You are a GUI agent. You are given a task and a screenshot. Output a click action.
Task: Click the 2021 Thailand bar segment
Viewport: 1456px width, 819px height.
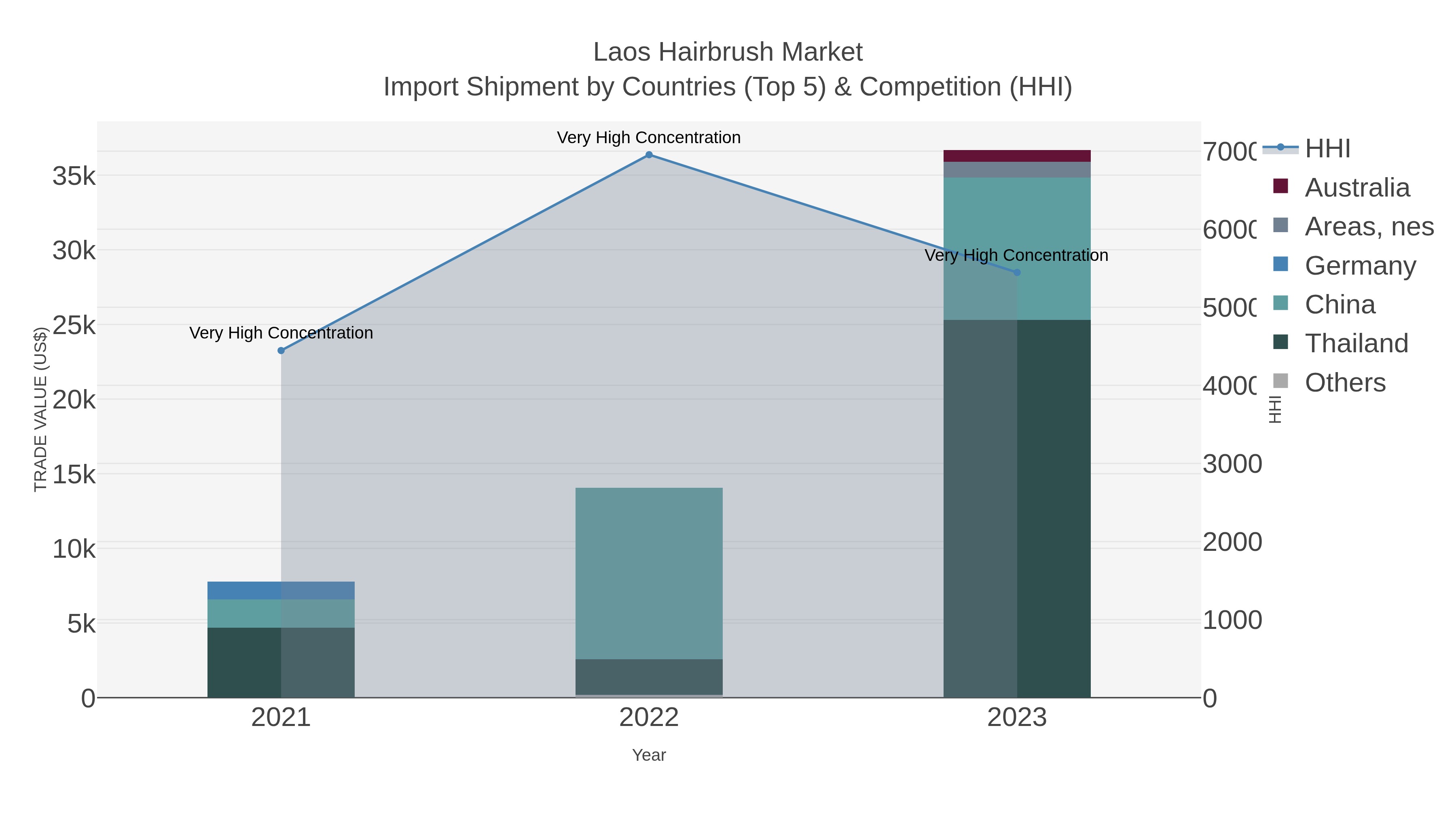pyautogui.click(x=281, y=662)
